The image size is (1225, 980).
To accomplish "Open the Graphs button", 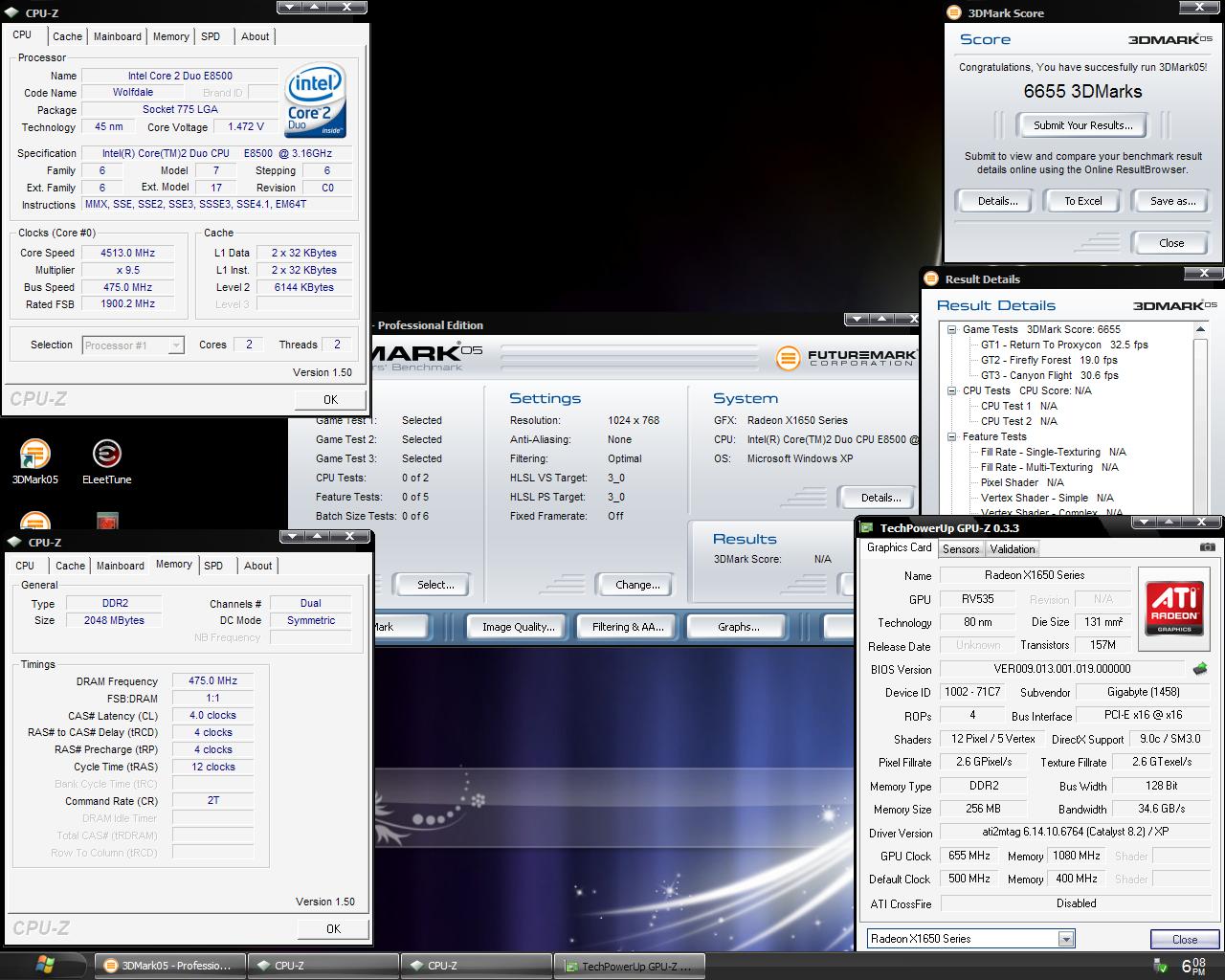I will click(x=738, y=627).
